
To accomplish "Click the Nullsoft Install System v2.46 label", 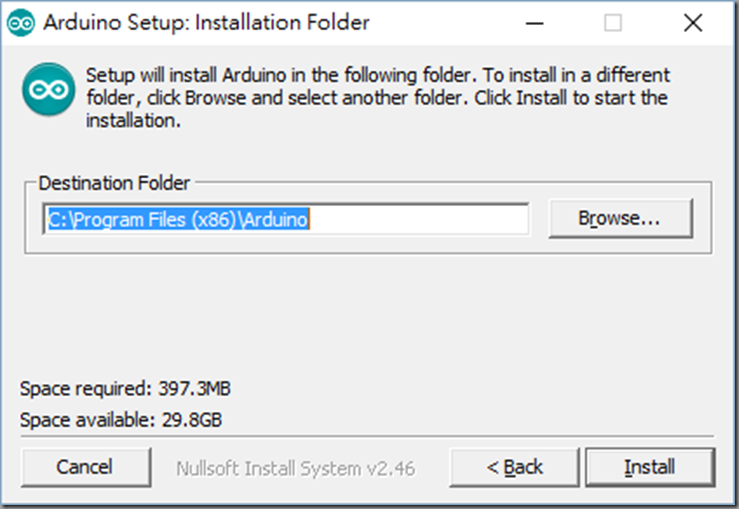I will [296, 468].
